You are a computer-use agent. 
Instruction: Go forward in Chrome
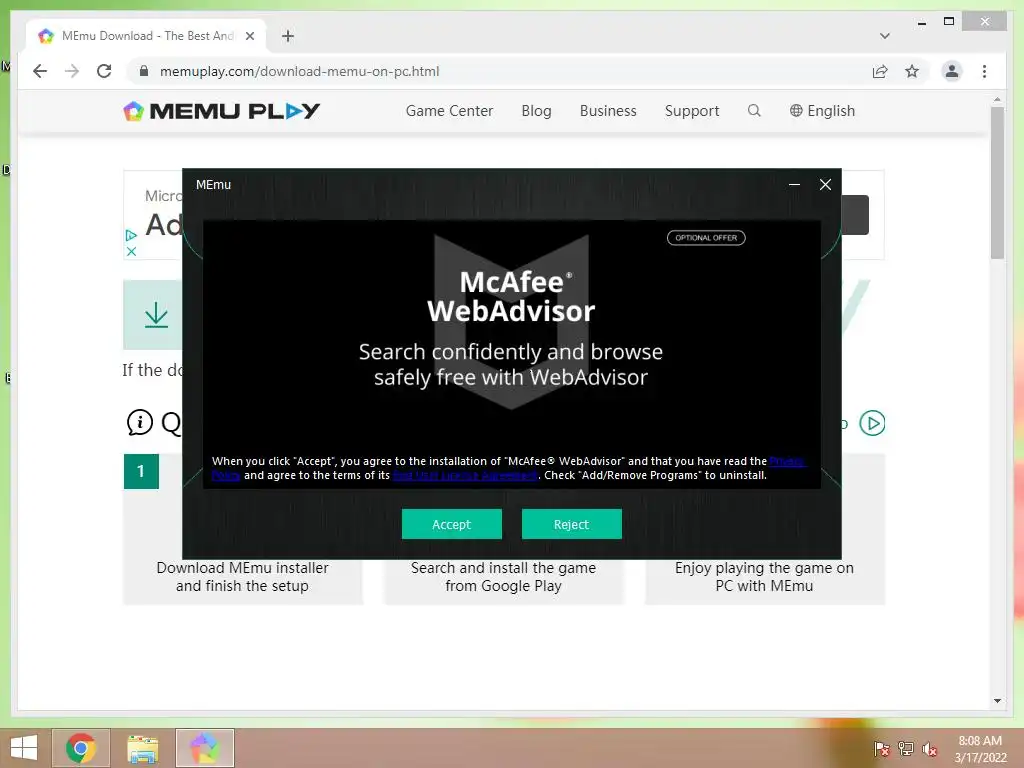[x=72, y=71]
